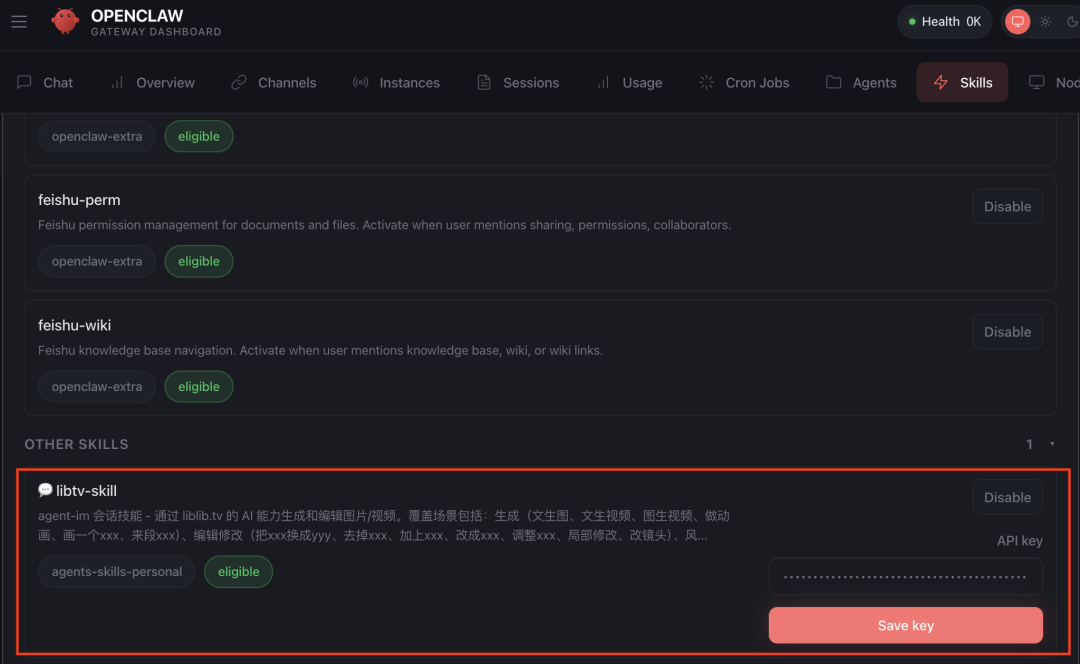1080x664 pixels.
Task: Click the Instances signal icon
Action: click(x=360, y=83)
